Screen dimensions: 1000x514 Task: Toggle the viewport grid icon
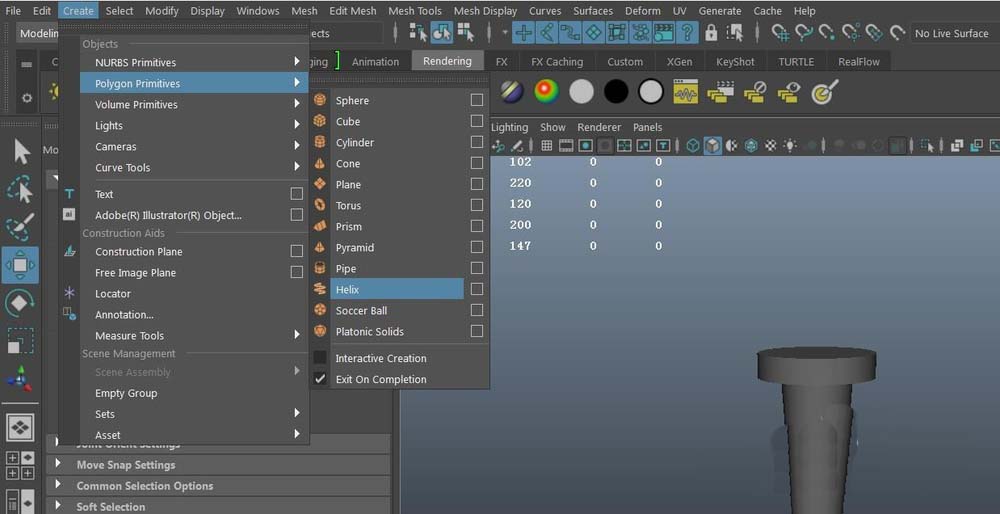point(547,146)
